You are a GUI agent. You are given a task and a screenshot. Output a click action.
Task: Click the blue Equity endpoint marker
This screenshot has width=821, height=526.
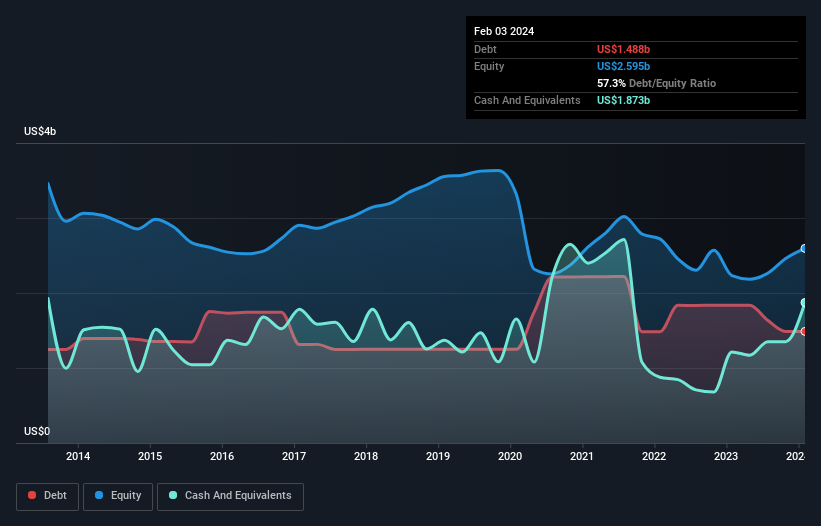[804, 249]
